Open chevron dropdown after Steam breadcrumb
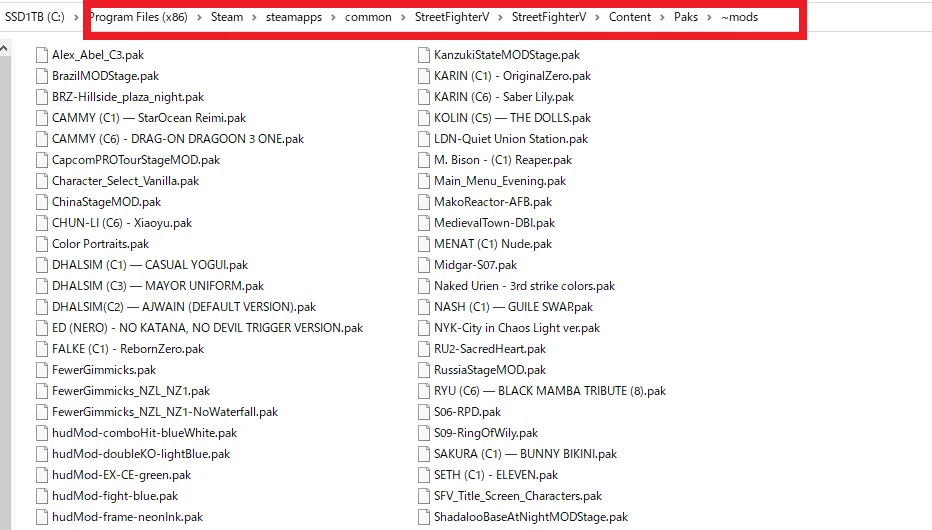This screenshot has height=530, width=932. pos(254,17)
